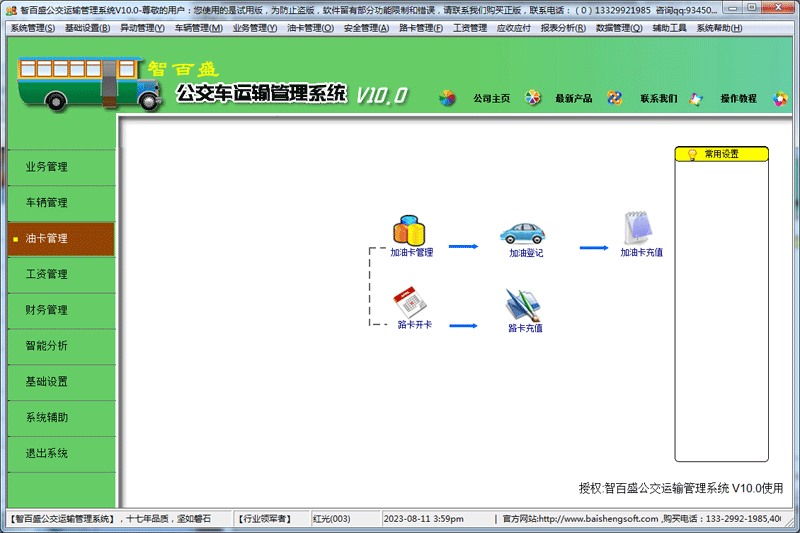
Task: Open the 公司主页 link
Action: [491, 98]
